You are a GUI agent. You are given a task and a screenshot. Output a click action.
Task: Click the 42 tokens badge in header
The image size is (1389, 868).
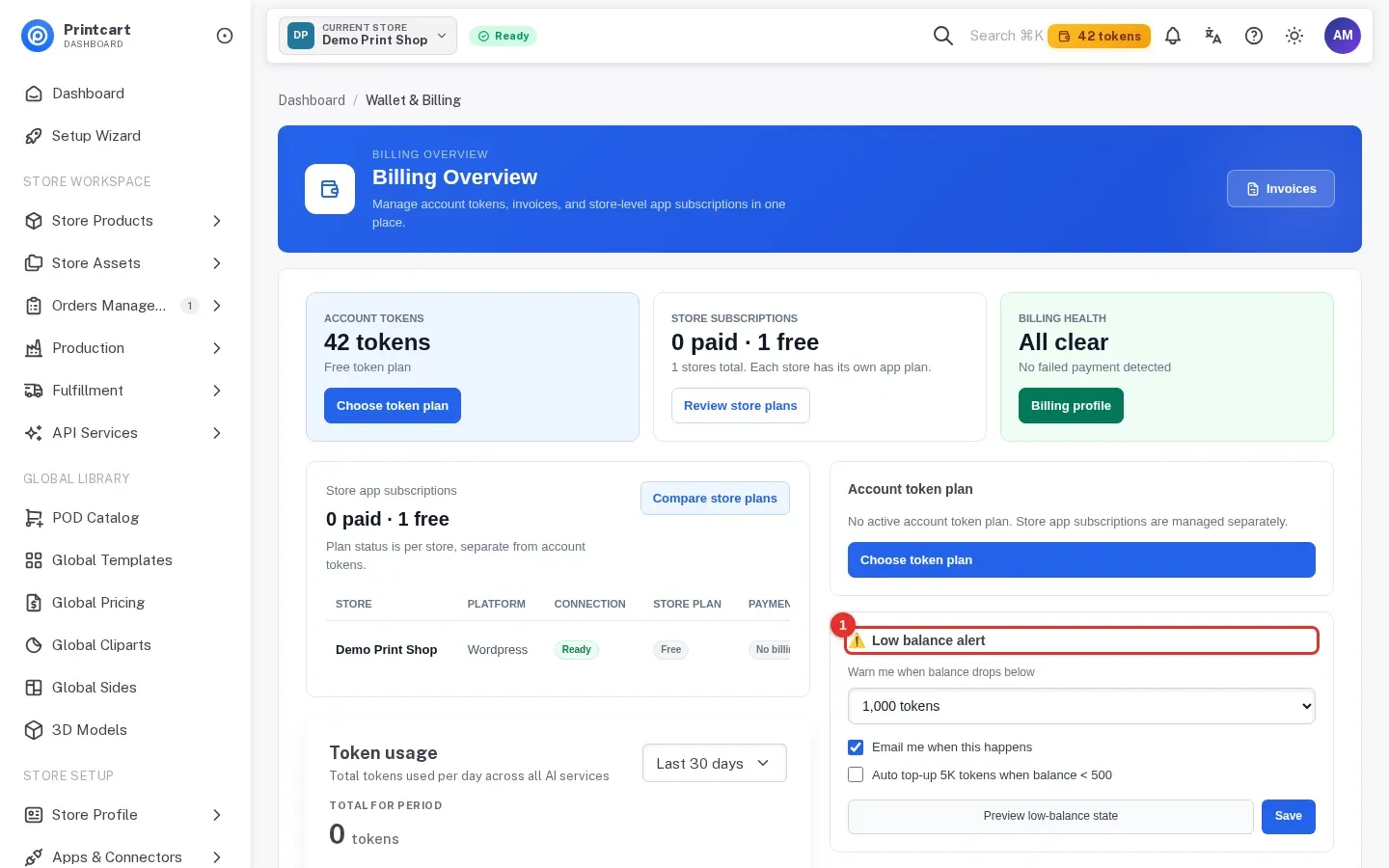point(1099,36)
